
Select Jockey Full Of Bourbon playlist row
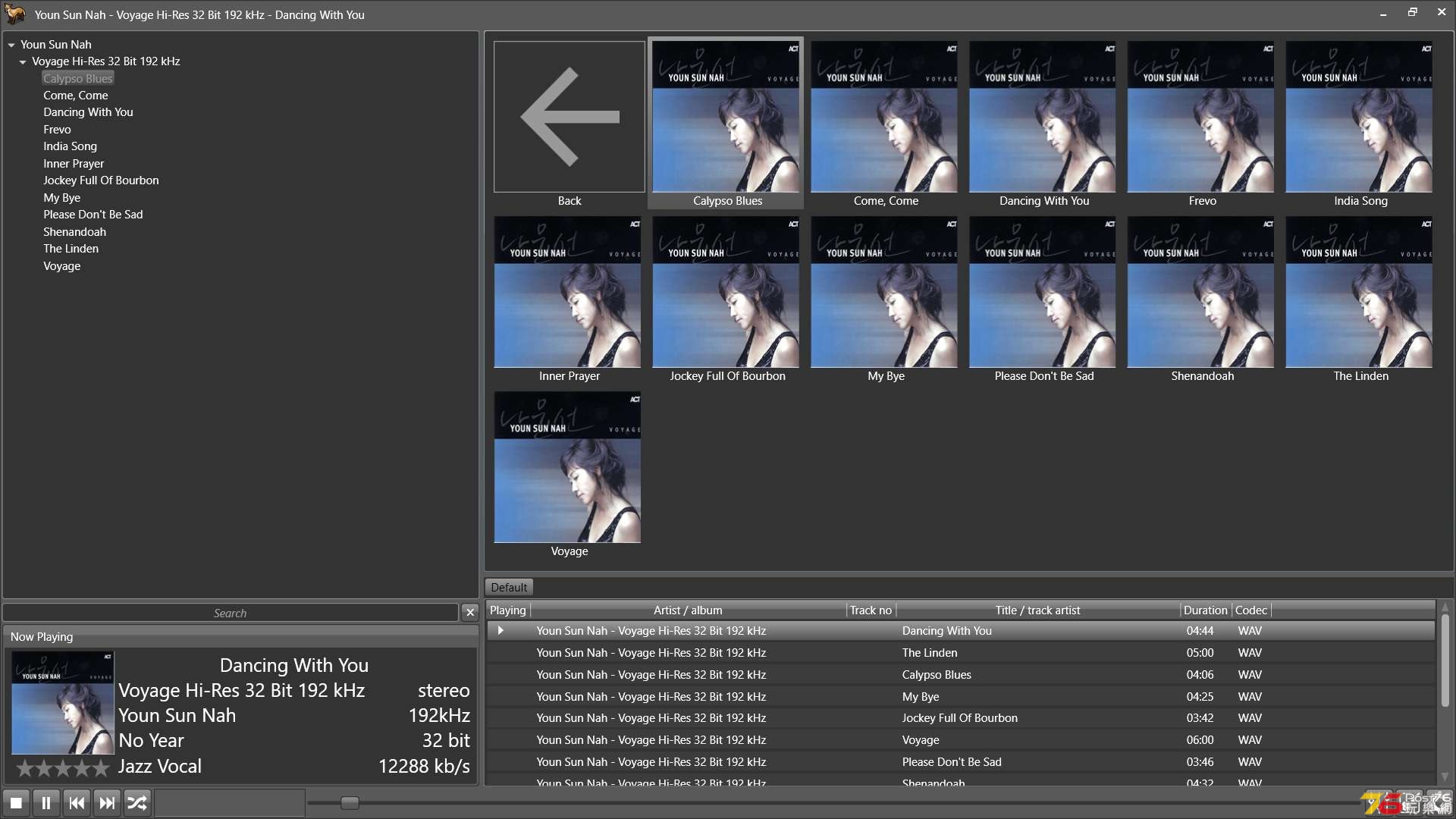coord(961,717)
